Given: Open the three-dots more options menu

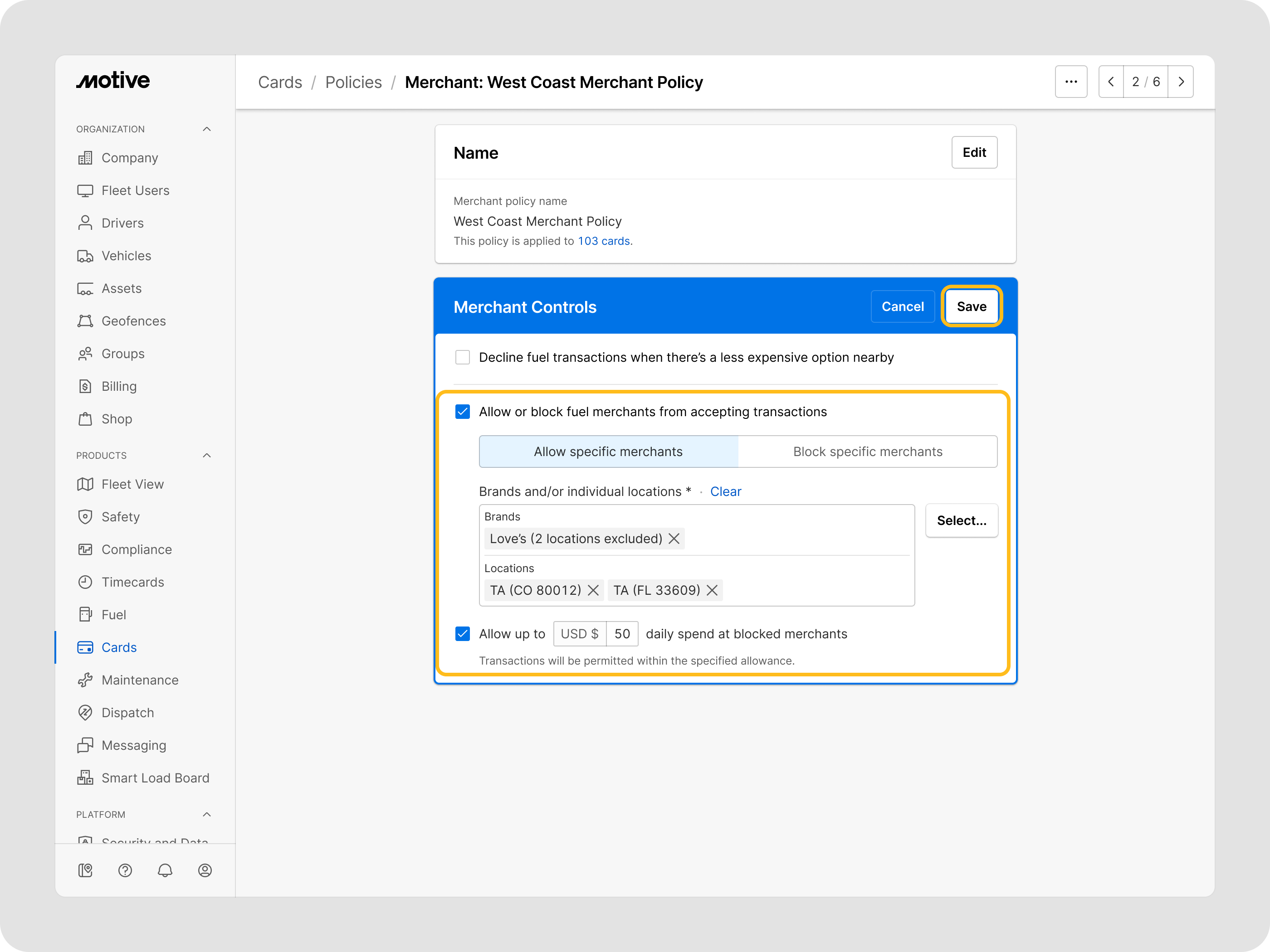Looking at the screenshot, I should 1071,82.
